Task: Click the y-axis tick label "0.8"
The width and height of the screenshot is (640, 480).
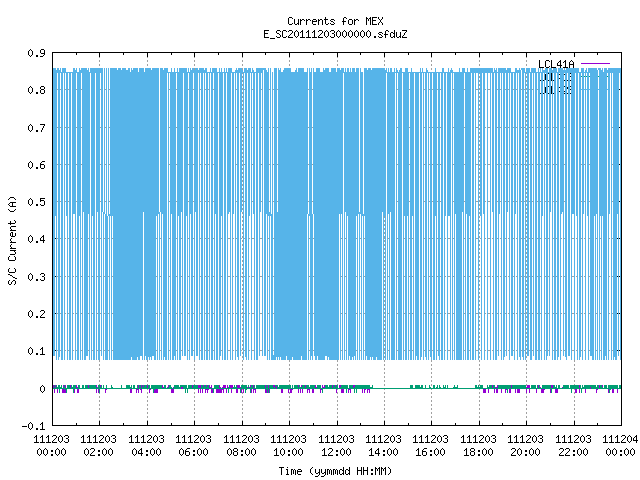Action: (x=36, y=90)
